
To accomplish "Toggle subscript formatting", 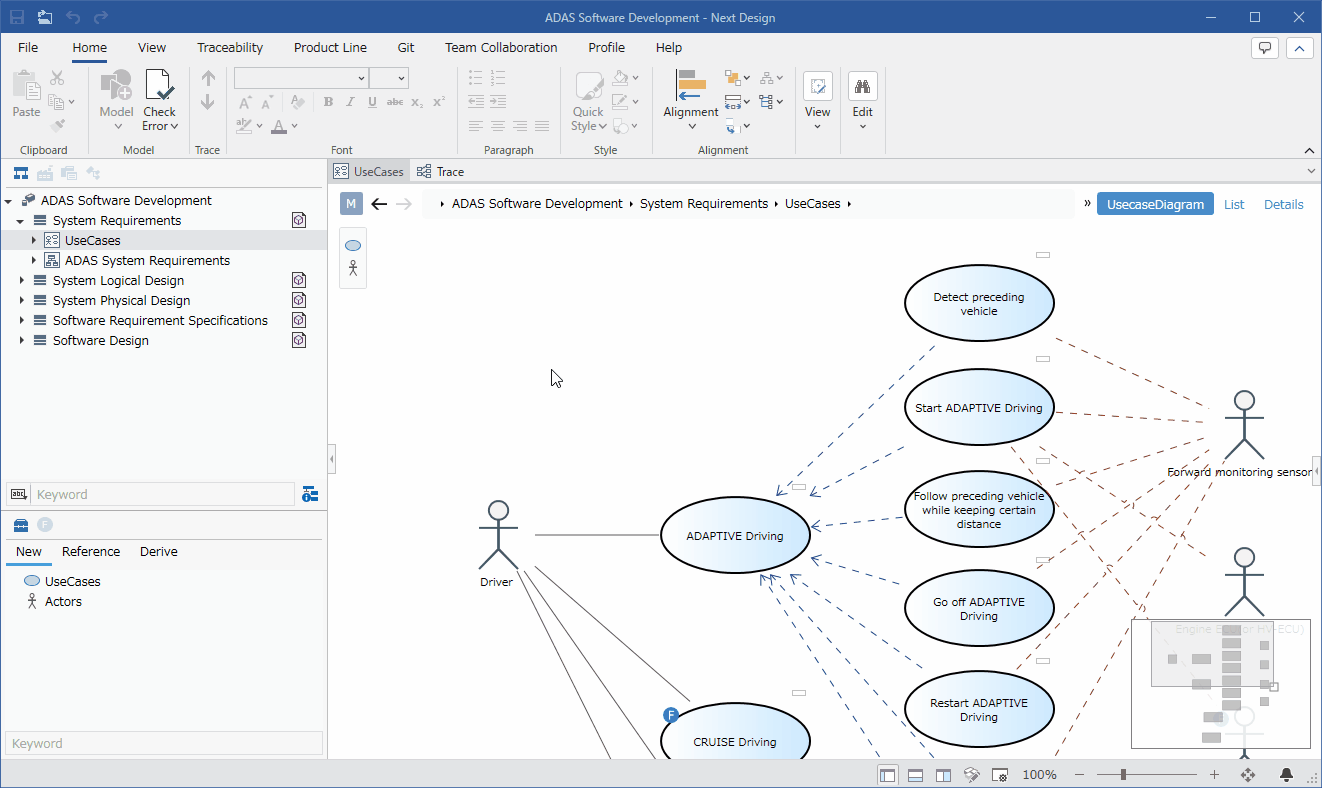I will coord(417,102).
